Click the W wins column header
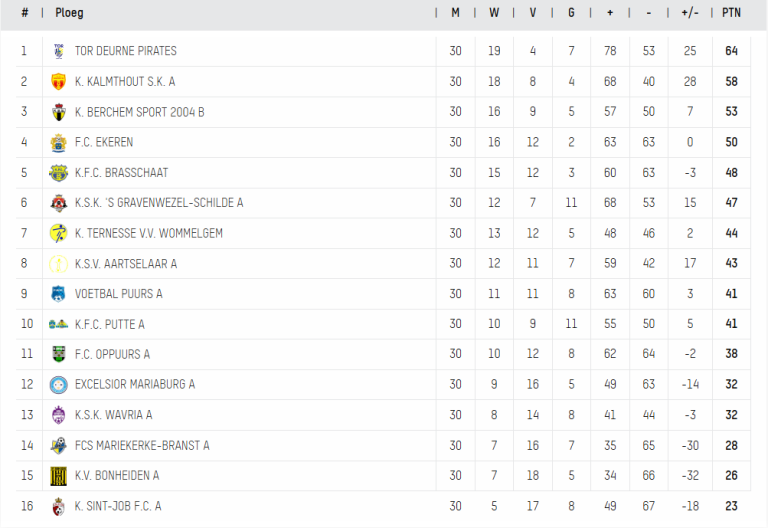 click(x=494, y=13)
